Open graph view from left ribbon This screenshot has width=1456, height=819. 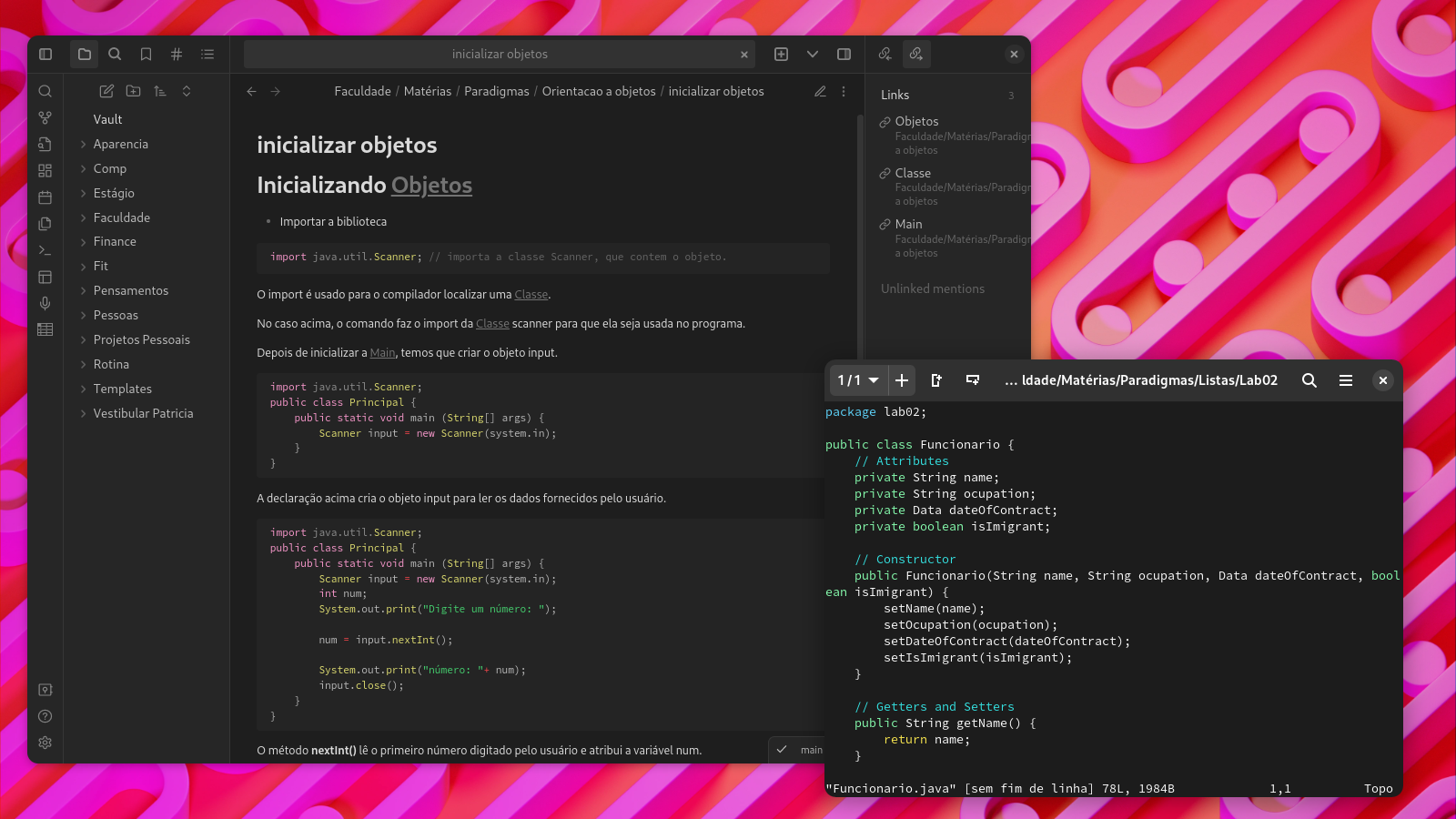tap(45, 117)
